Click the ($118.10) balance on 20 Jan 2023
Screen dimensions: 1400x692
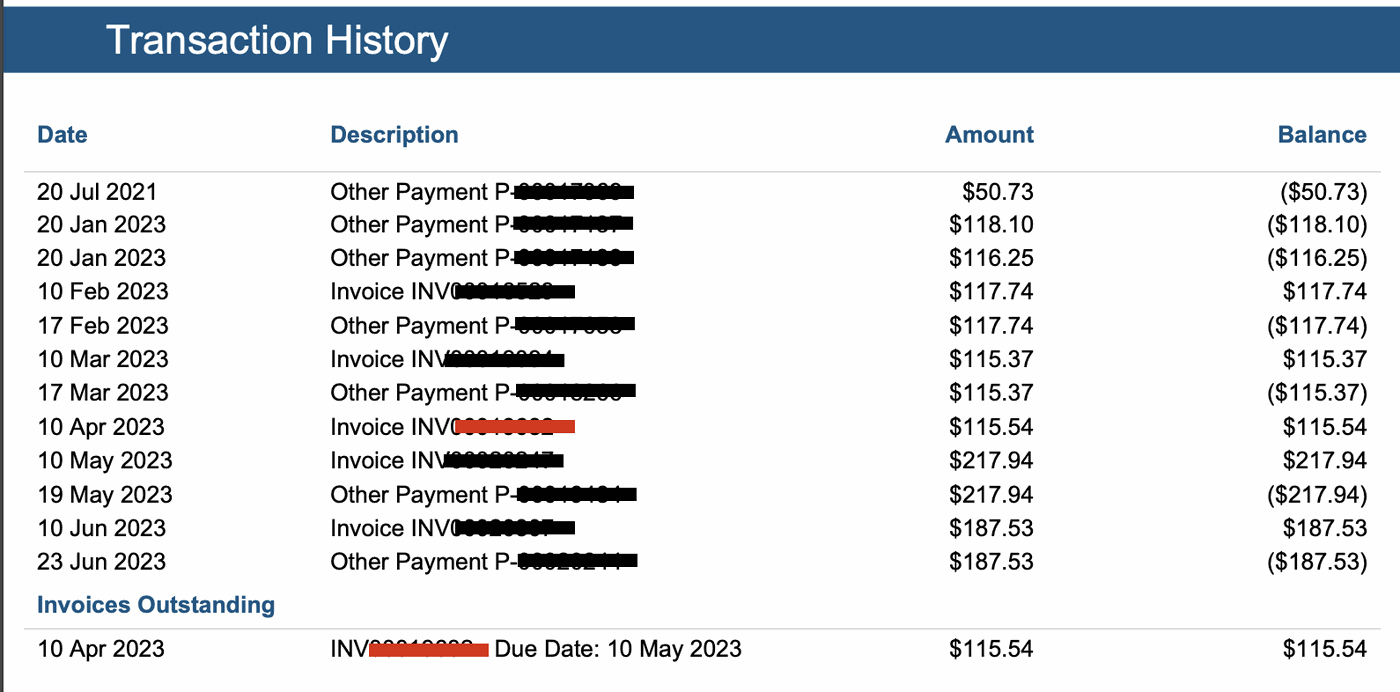pos(1317,224)
